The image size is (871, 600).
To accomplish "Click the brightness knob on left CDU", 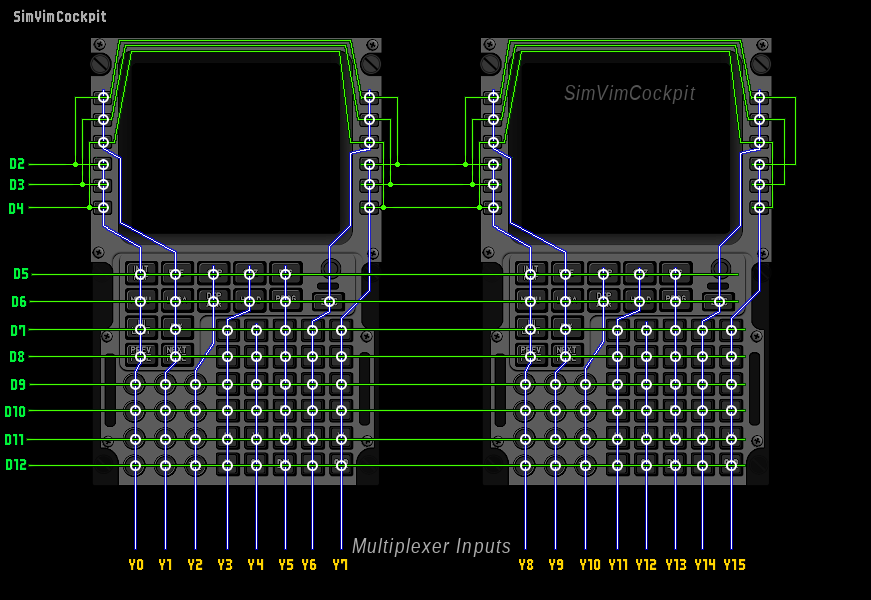I will [329, 268].
